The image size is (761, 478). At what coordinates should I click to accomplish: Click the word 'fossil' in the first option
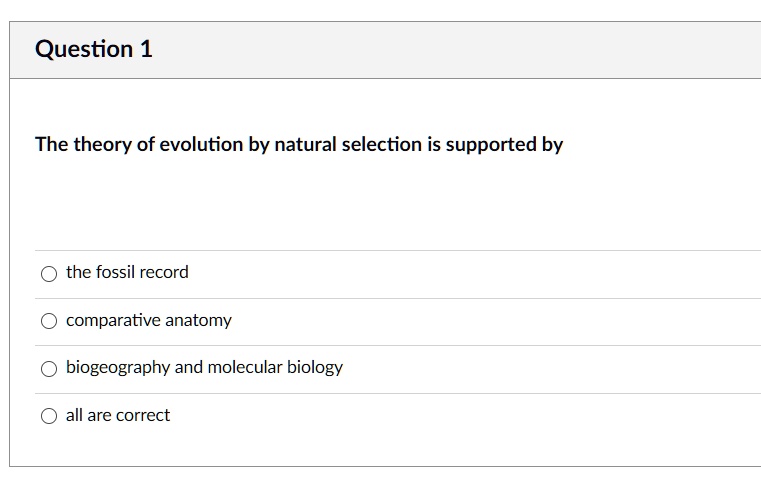click(115, 272)
